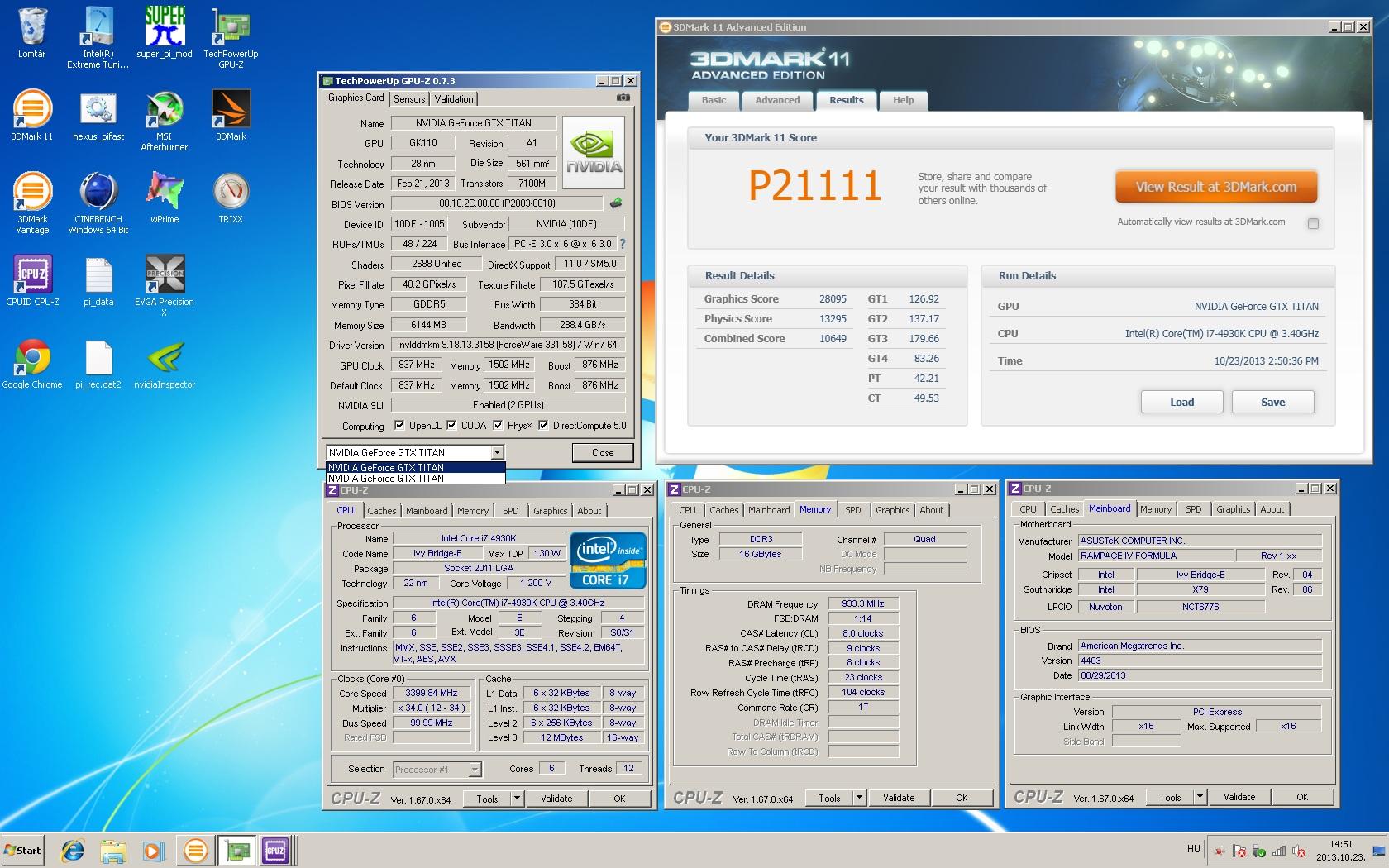This screenshot has height=868, width=1389.
Task: Click the volume icon in system tray
Action: point(1299,851)
